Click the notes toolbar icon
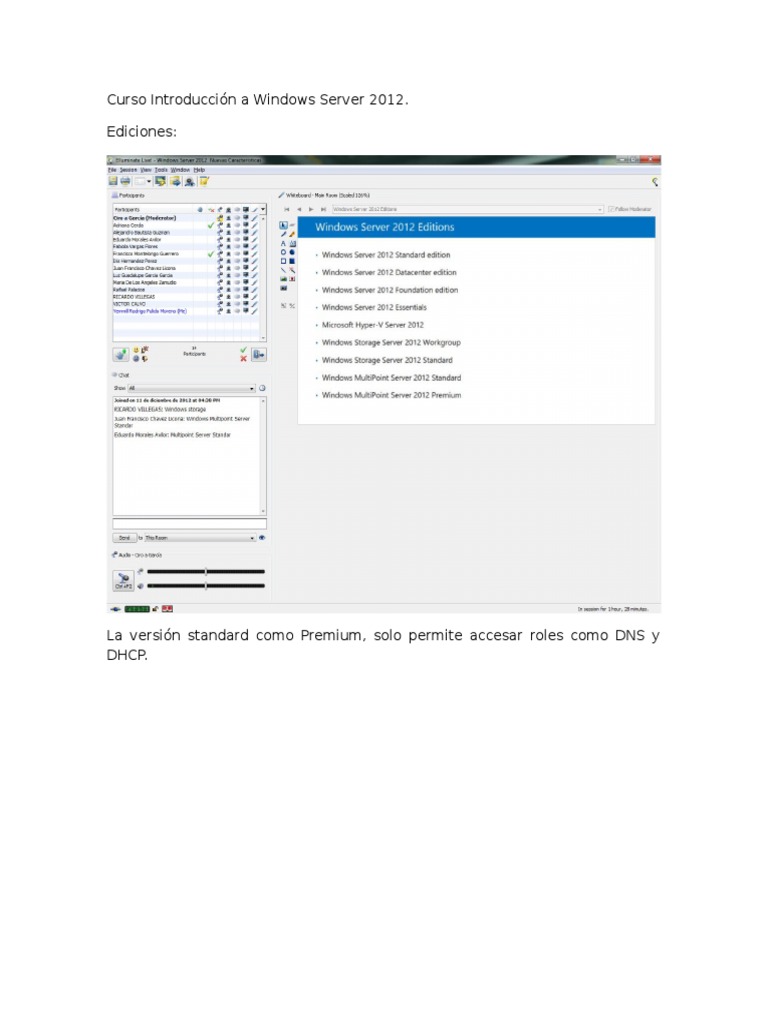This screenshot has height=1024, width=768. [x=204, y=181]
